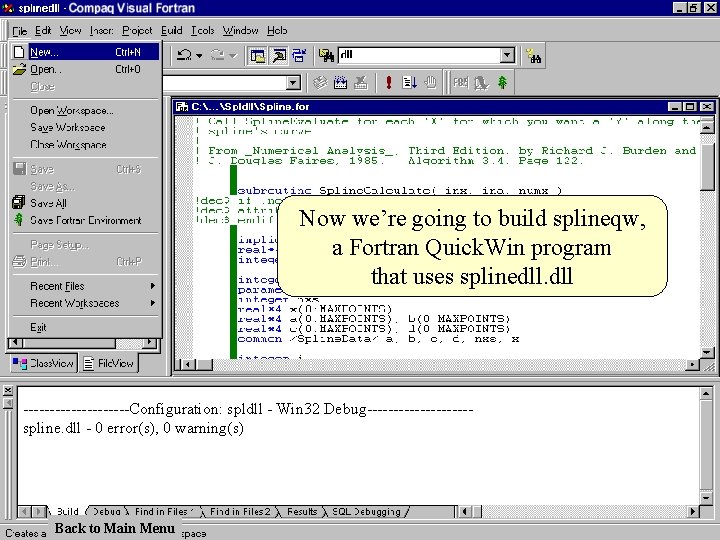Maximize the Spline.for document window
Image resolution: width=720 pixels, height=540 pixels.
690,107
